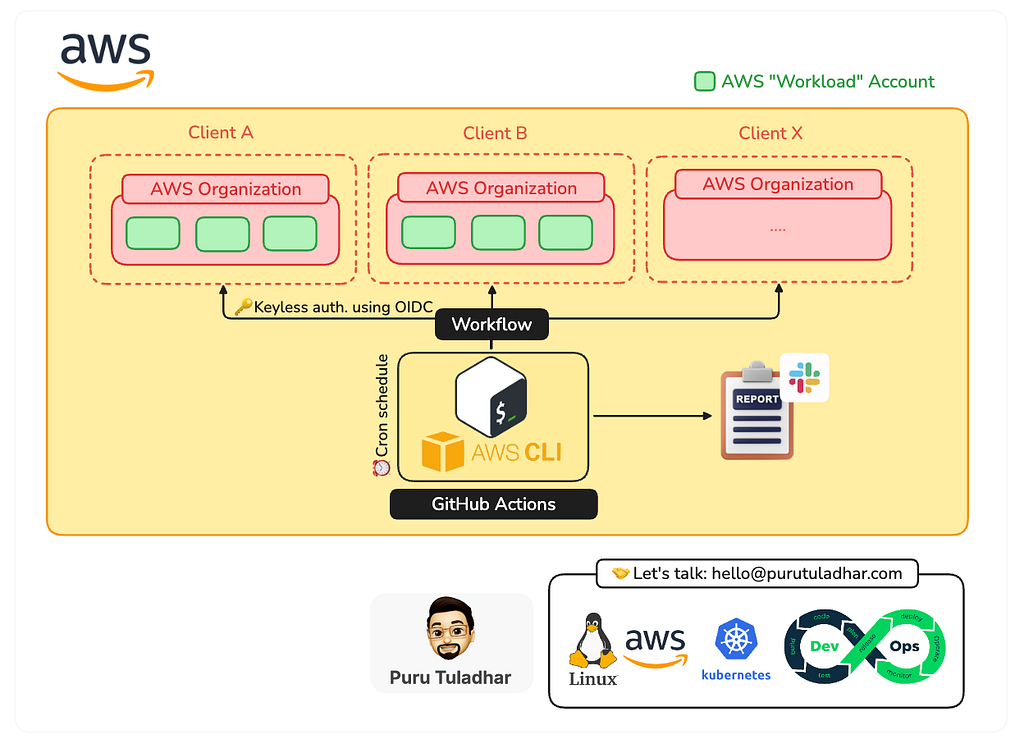
Task: Click the black Workflow label
Action: click(492, 325)
